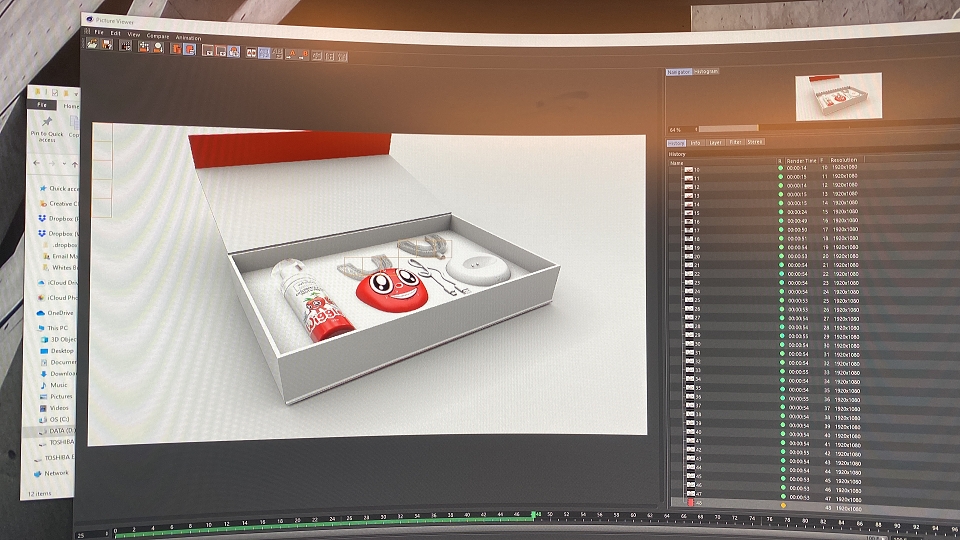Click the Save As disk icon in toolbar
The height and width of the screenshot is (540, 960).
pyautogui.click(x=107, y=45)
